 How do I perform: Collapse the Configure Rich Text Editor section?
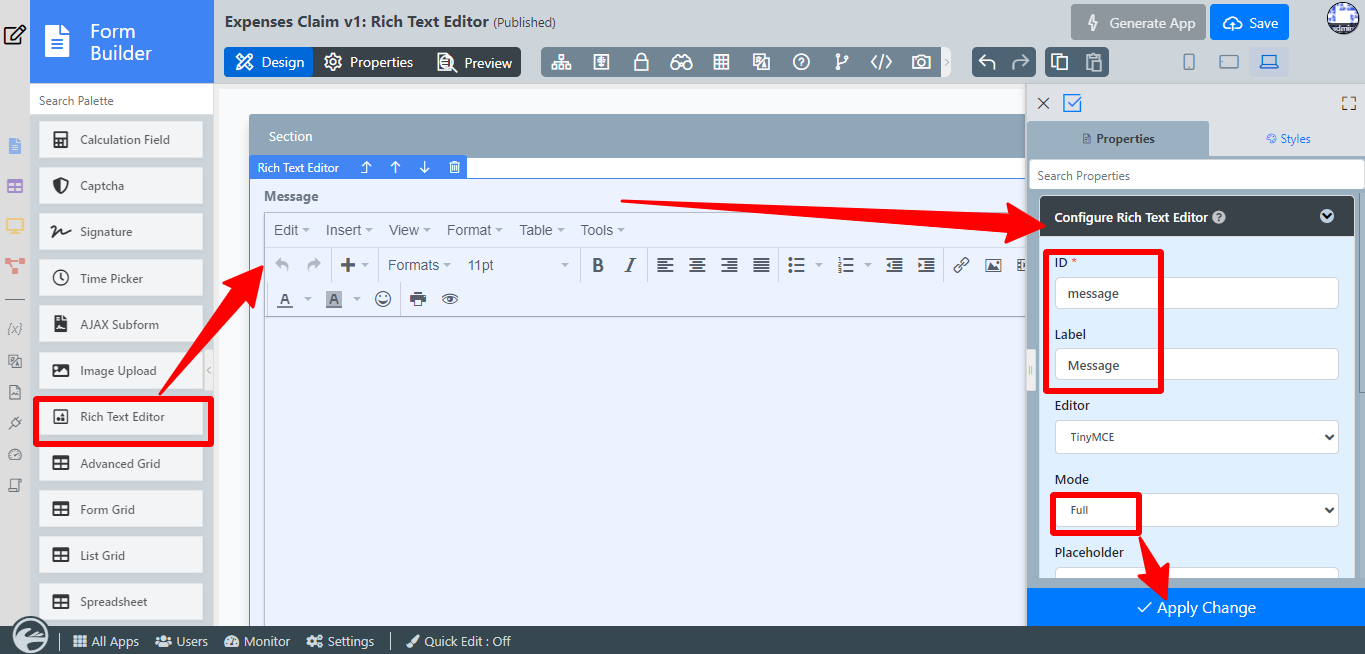click(1327, 216)
